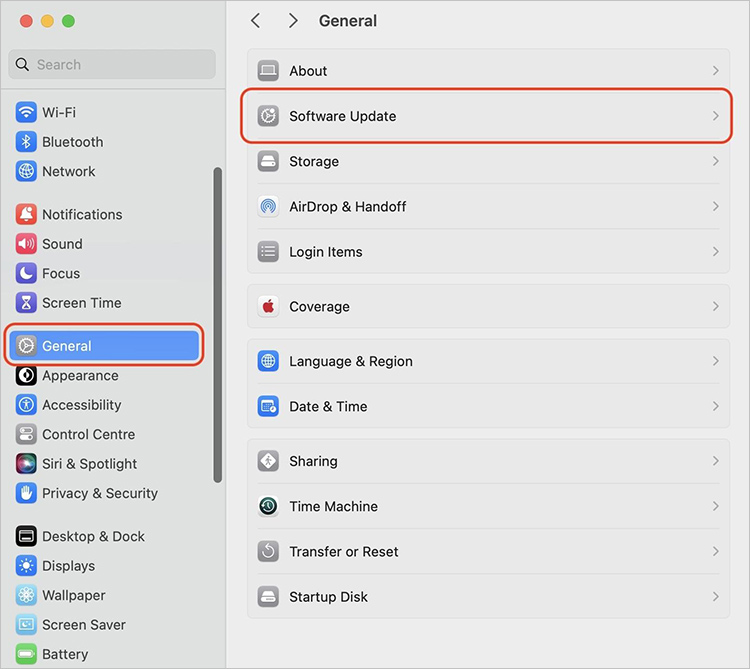The height and width of the screenshot is (669, 750).
Task: Go forward with the right arrow
Action: (293, 21)
